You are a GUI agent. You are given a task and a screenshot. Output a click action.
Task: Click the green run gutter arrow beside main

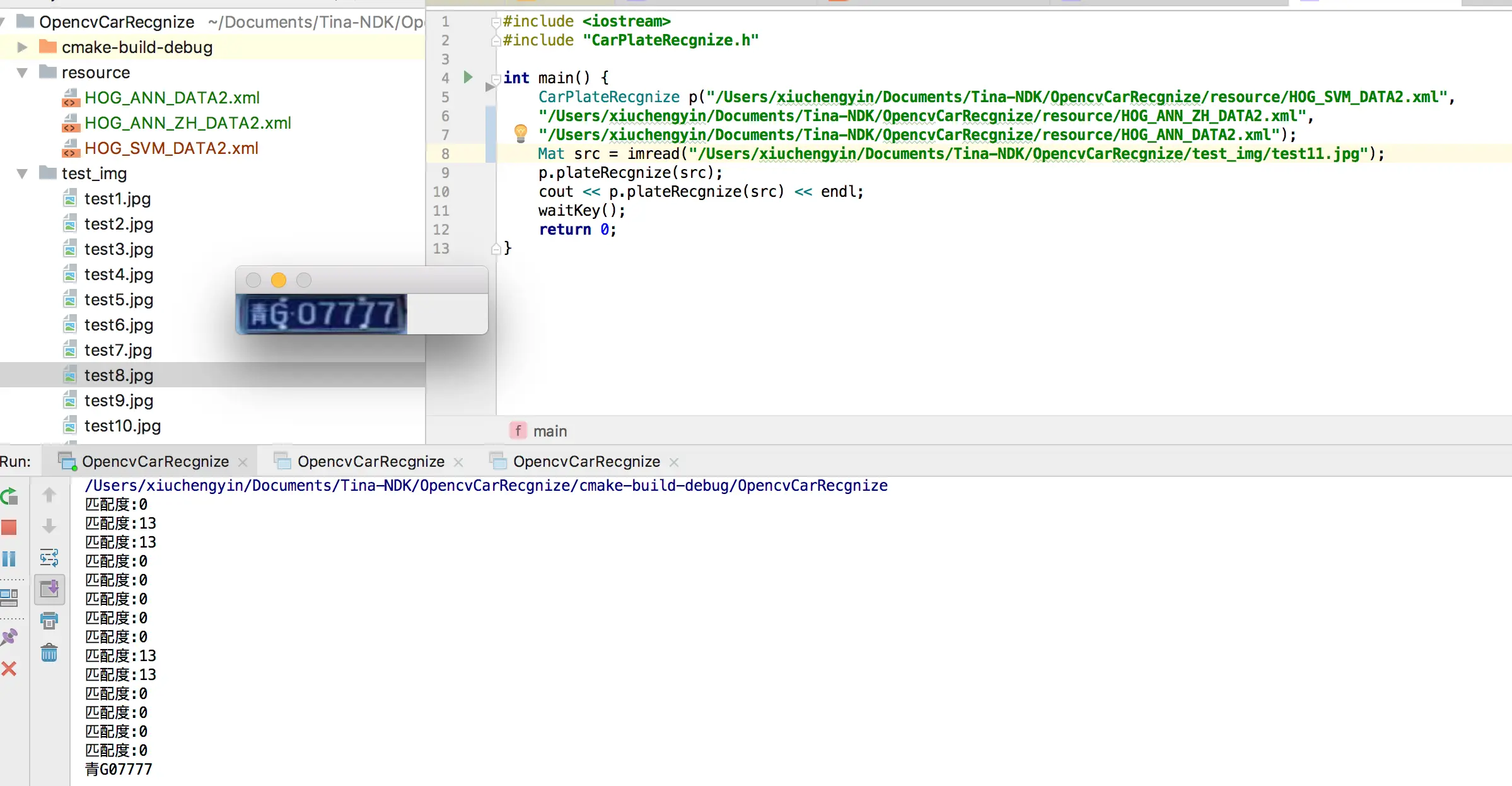pyautogui.click(x=468, y=77)
